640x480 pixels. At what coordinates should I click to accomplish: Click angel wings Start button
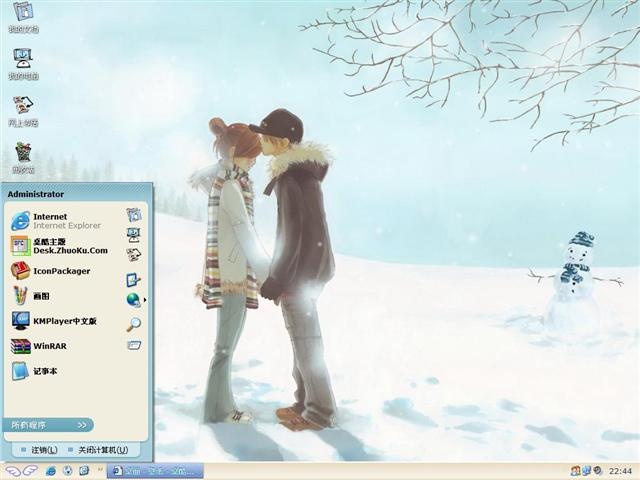tap(21, 471)
